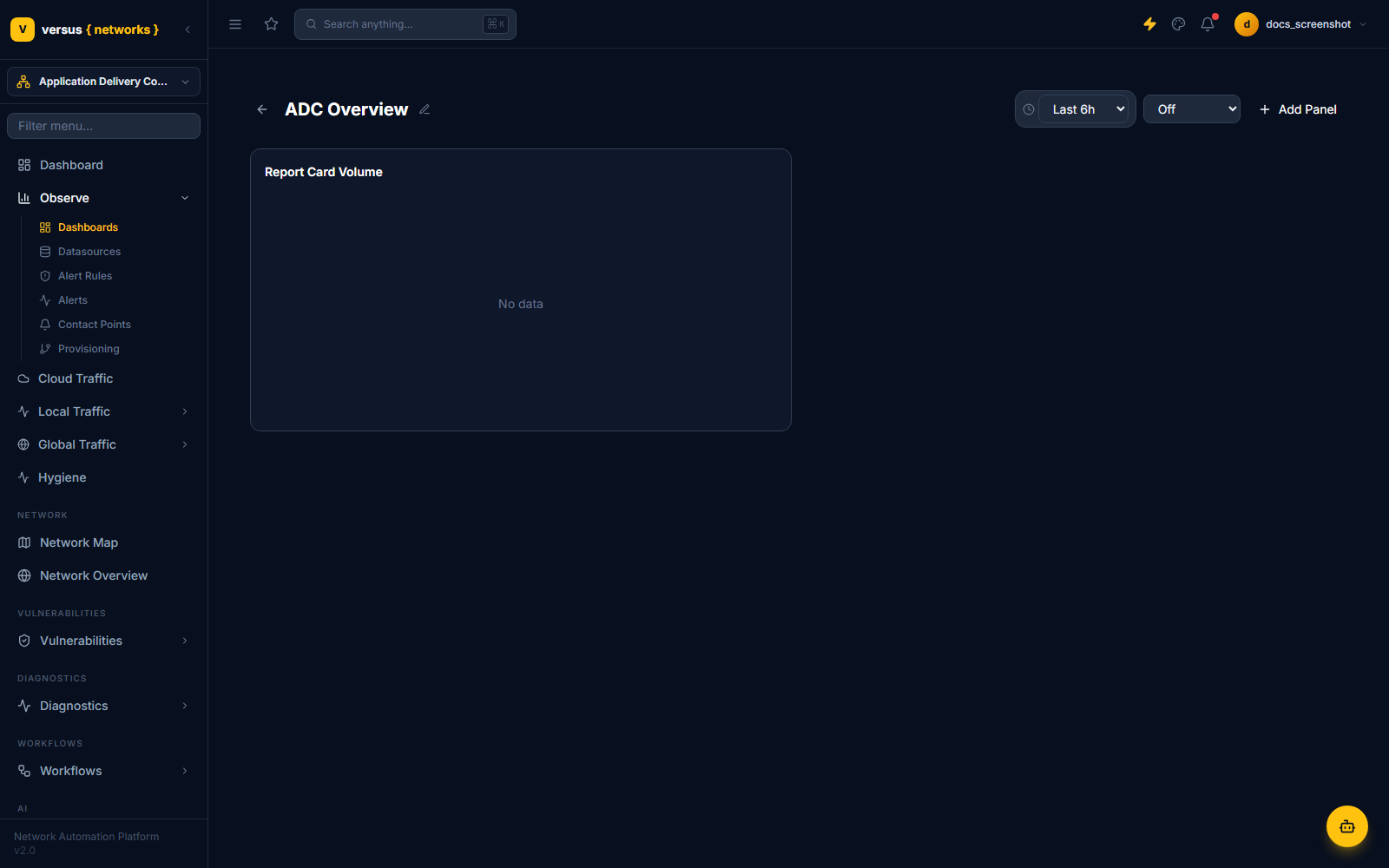Click the Add Panel button
This screenshot has height=868, width=1389.
[x=1298, y=109]
